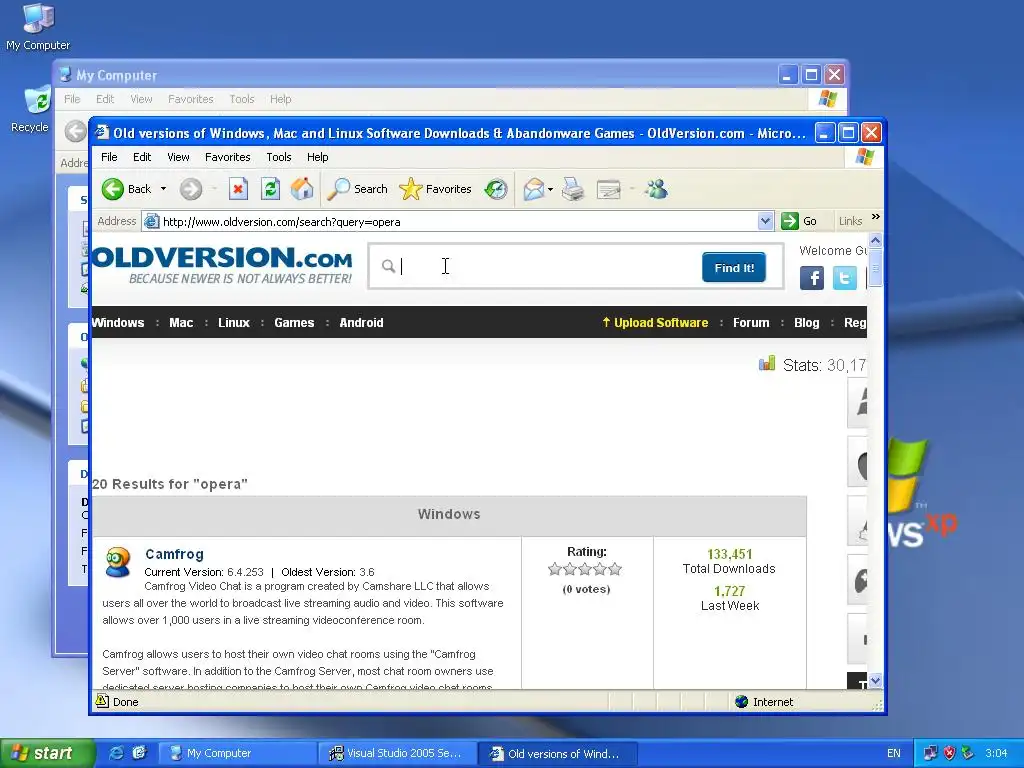Switch to Old versions taskbar button
Image resolution: width=1024 pixels, height=768 pixels.
pos(556,753)
